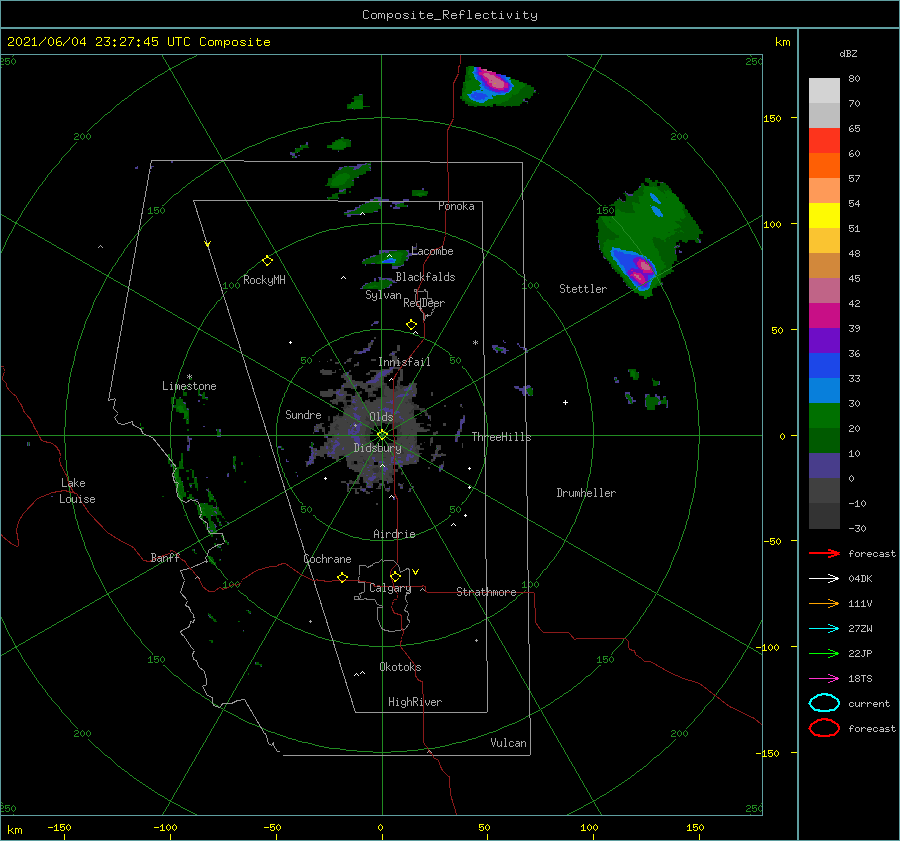Screen dimensions: 900x841
Task: Click the Stettler town label
Action: click(583, 289)
